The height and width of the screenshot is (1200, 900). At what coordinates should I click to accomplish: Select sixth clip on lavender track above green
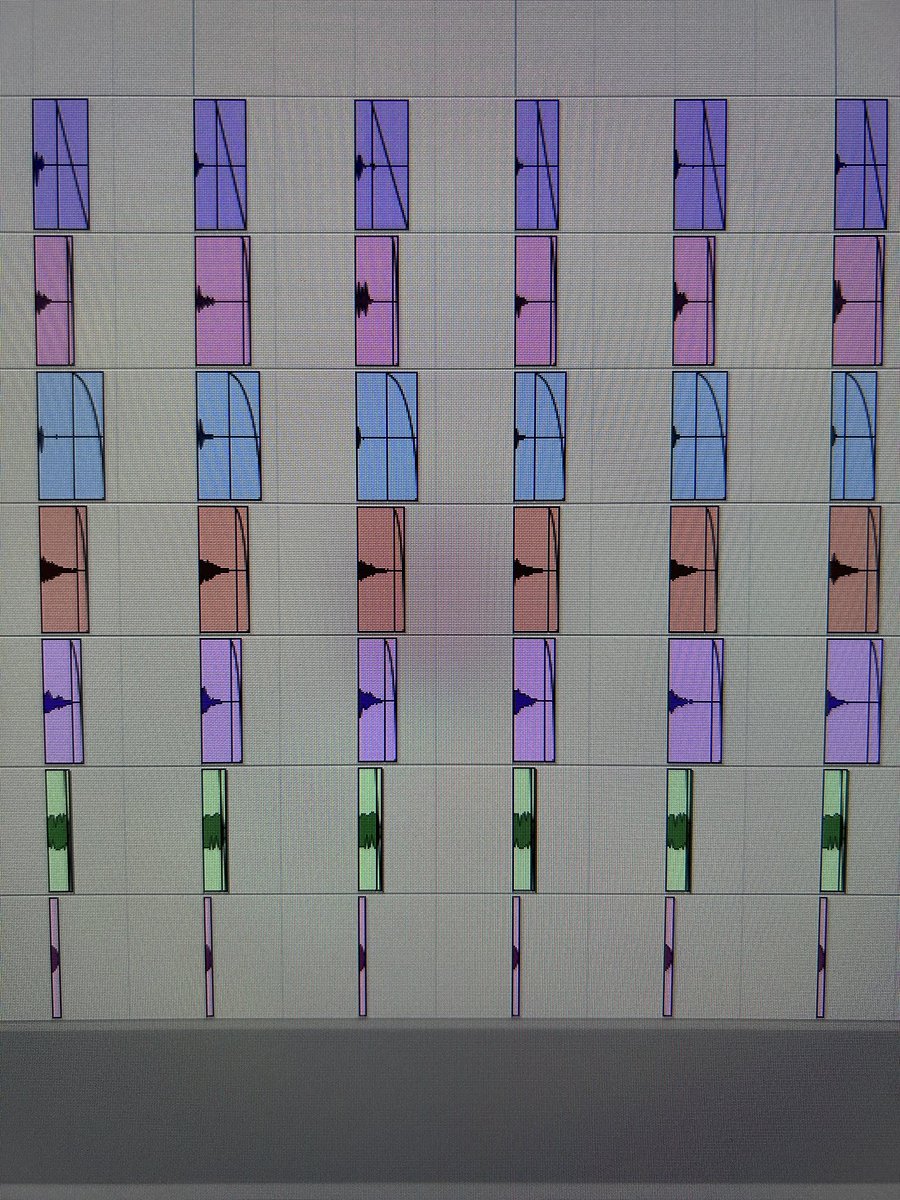[x=854, y=702]
